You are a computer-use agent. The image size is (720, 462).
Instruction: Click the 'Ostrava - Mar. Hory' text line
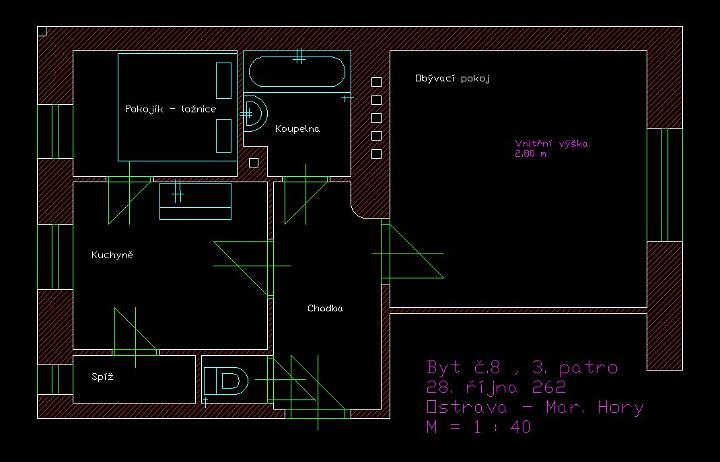(535, 407)
